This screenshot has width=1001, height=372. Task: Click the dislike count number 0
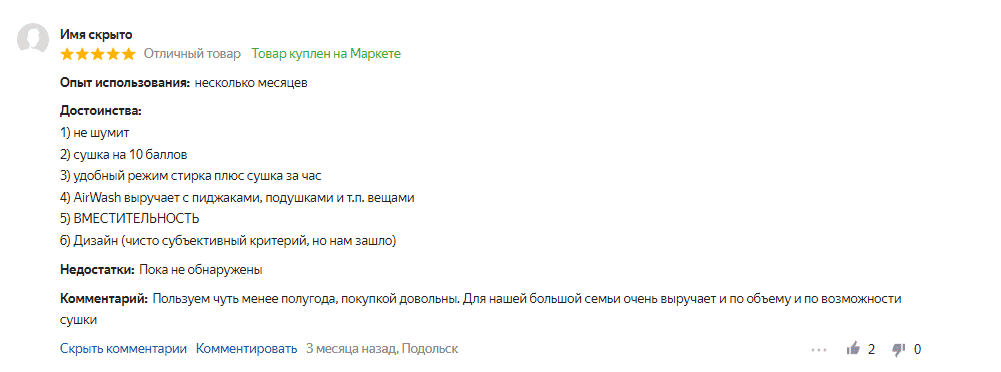917,350
